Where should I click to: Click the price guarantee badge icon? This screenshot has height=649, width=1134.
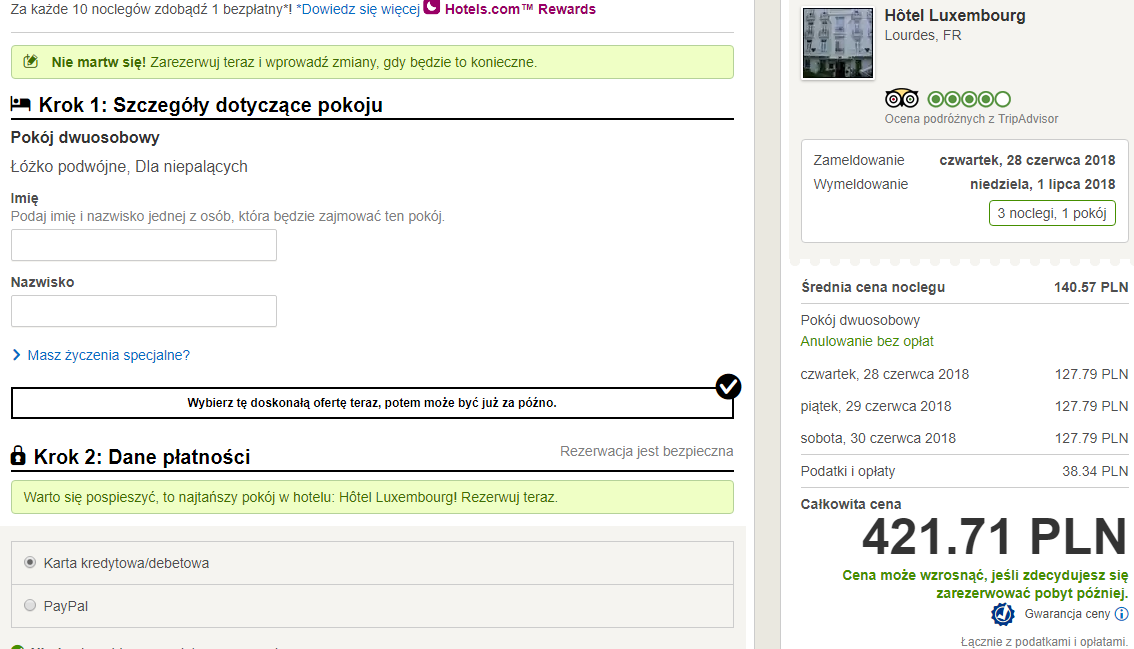(x=1002, y=614)
